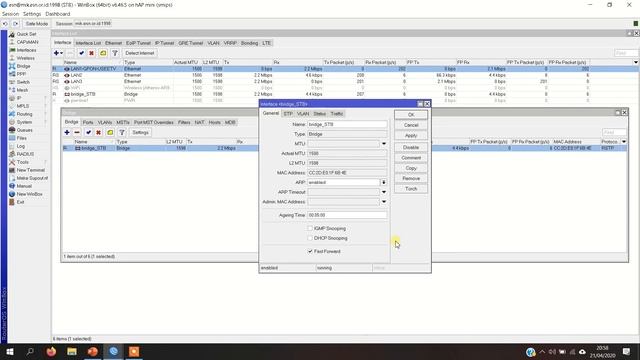The image size is (640, 360).
Task: Open column chooser dropdown in Interface List header
Action: tap(636, 62)
